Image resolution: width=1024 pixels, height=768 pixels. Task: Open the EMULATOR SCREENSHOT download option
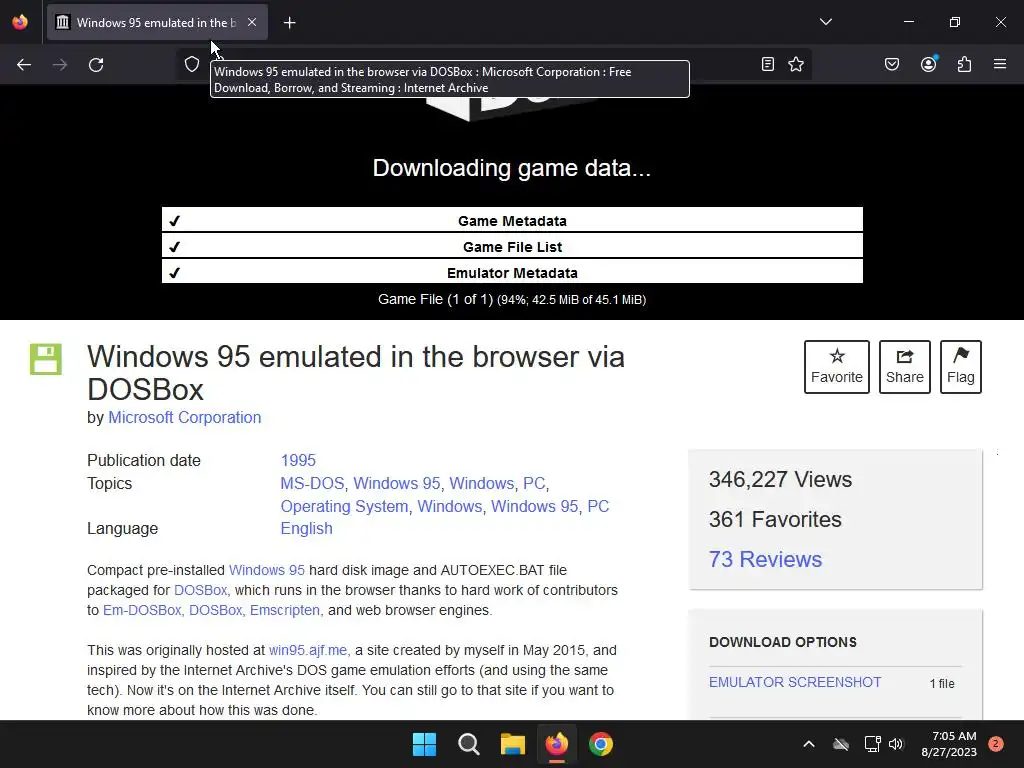(x=795, y=682)
